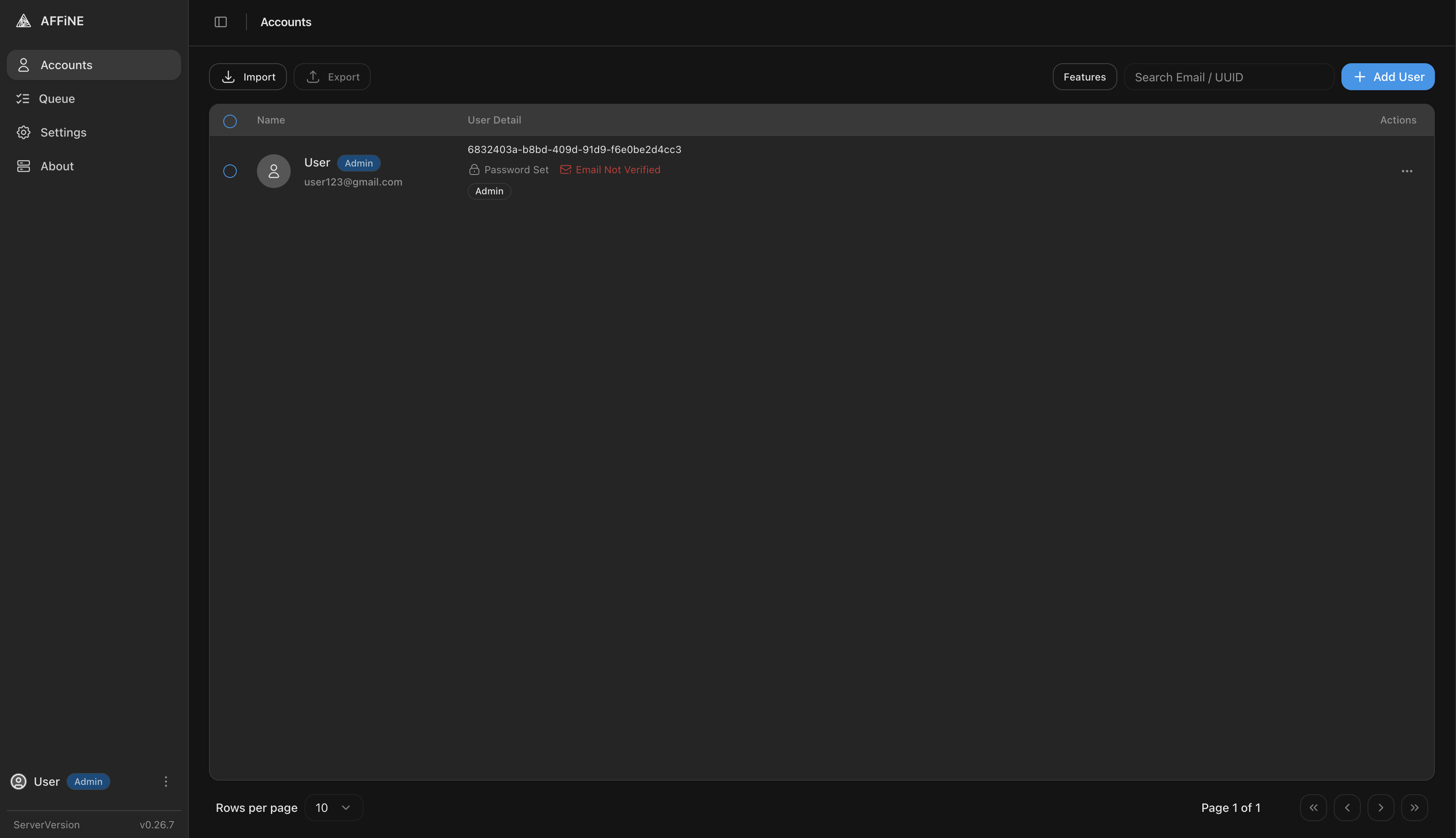Click the User Detail column header
Viewport: 1456px width, 838px height.
(x=494, y=120)
